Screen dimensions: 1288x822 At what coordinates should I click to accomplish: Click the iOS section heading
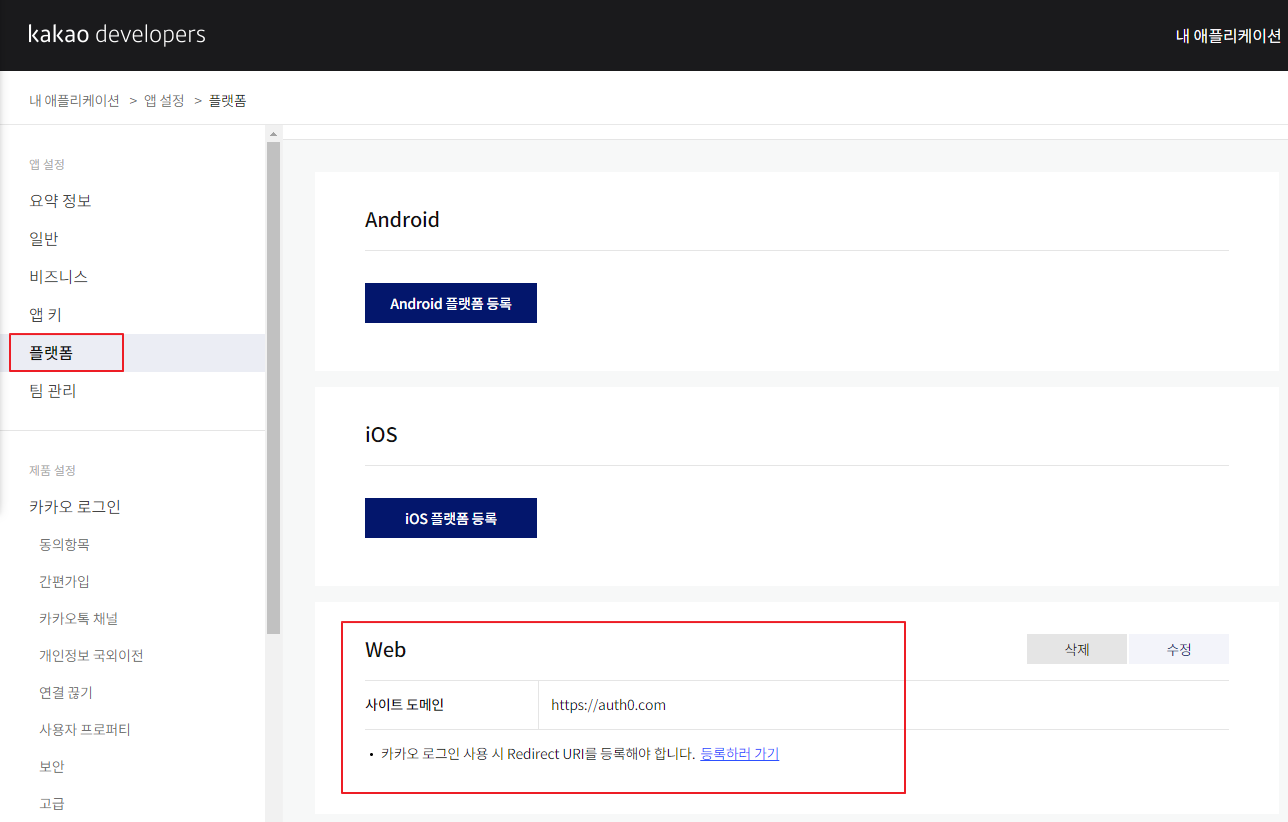[381, 435]
